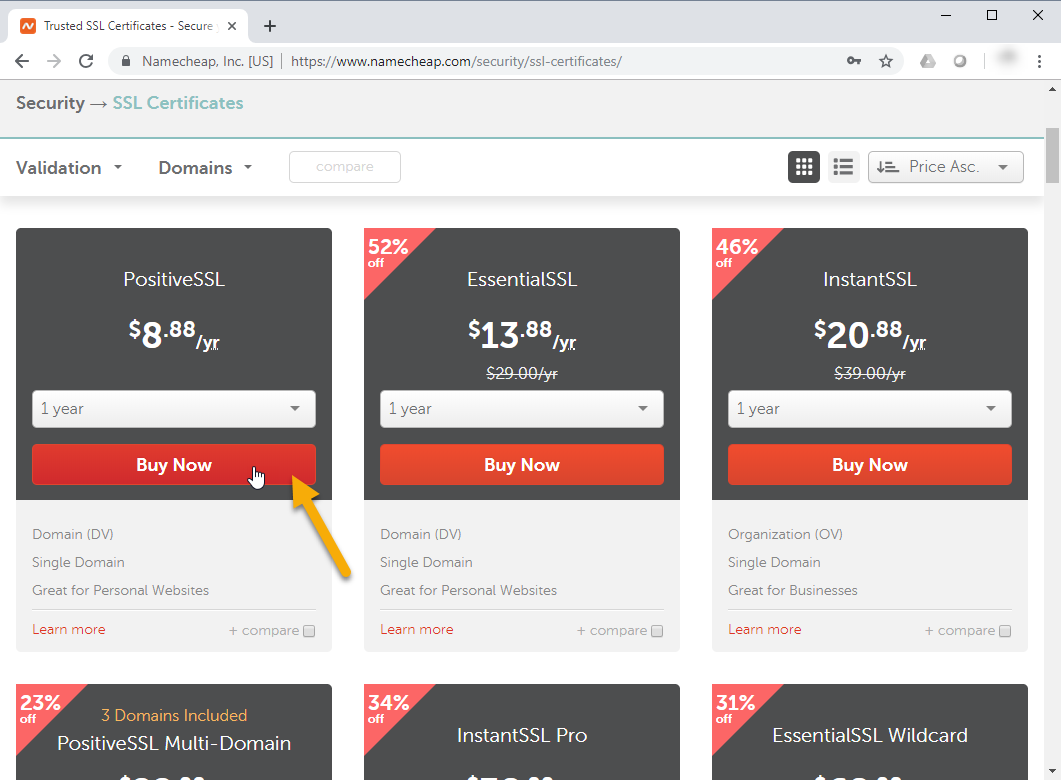This screenshot has width=1061, height=780.
Task: Click the $13.88/yr price
Action: click(522, 335)
